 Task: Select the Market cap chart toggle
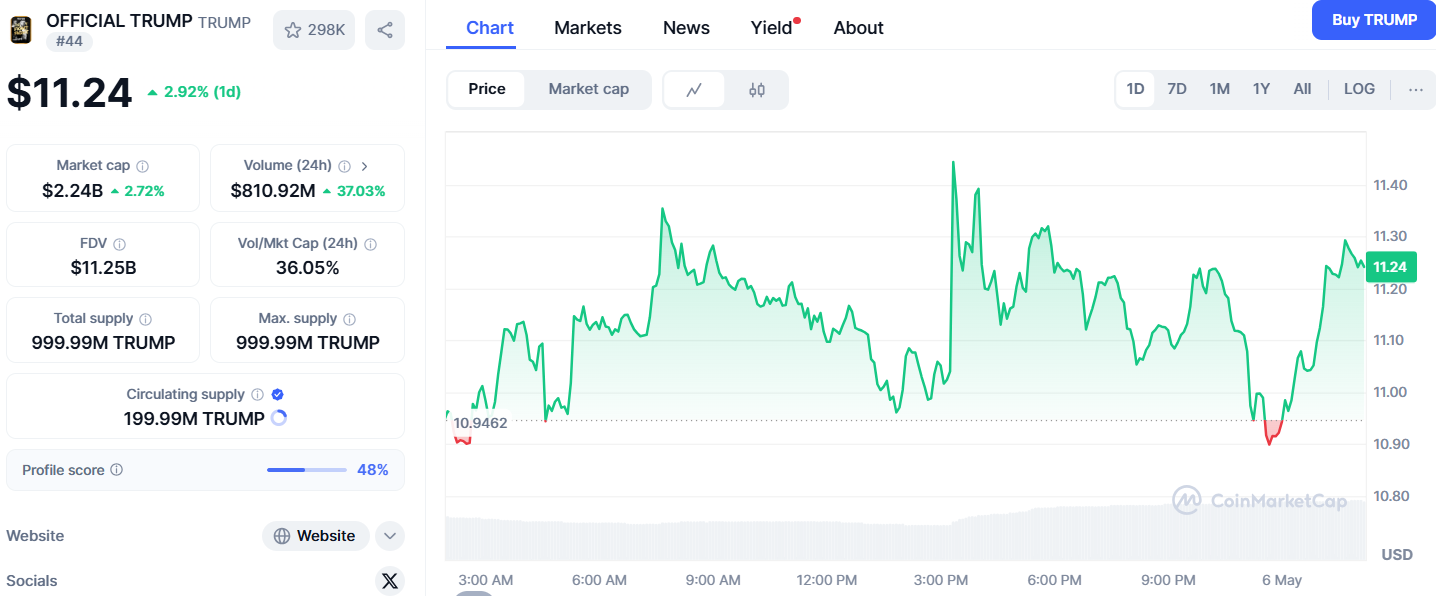[x=589, y=89]
